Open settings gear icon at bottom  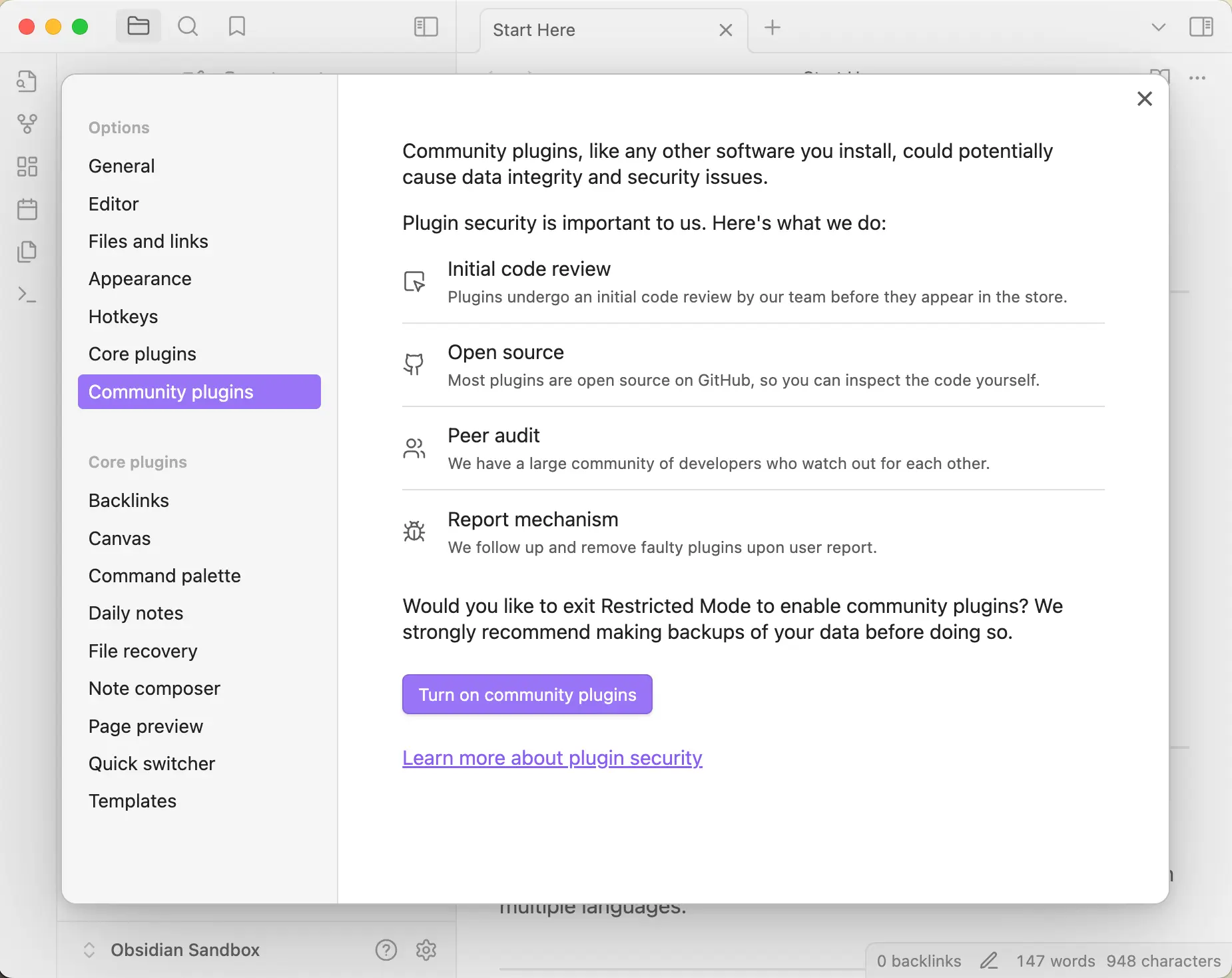pos(426,950)
